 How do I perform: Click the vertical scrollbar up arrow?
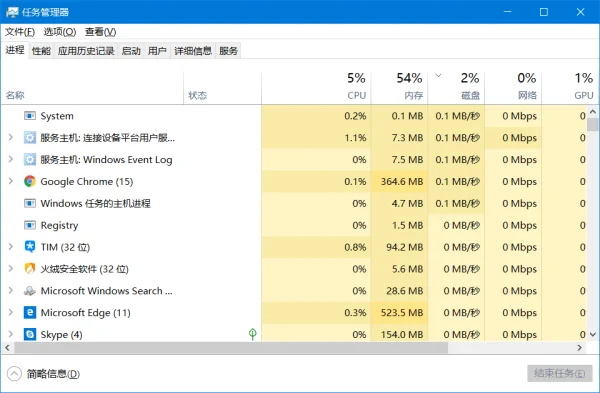click(x=593, y=112)
